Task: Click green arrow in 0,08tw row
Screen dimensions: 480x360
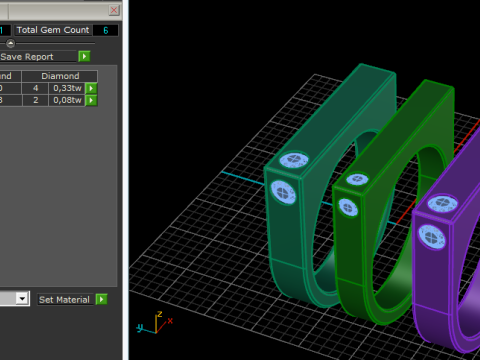Action: tap(91, 100)
